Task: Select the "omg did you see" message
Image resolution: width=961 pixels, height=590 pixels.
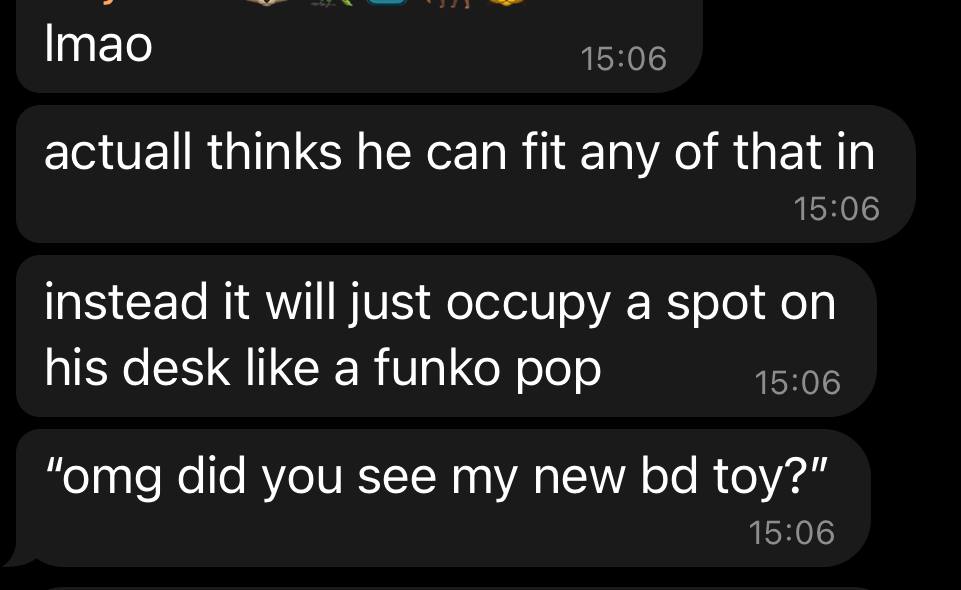Action: pos(443,497)
